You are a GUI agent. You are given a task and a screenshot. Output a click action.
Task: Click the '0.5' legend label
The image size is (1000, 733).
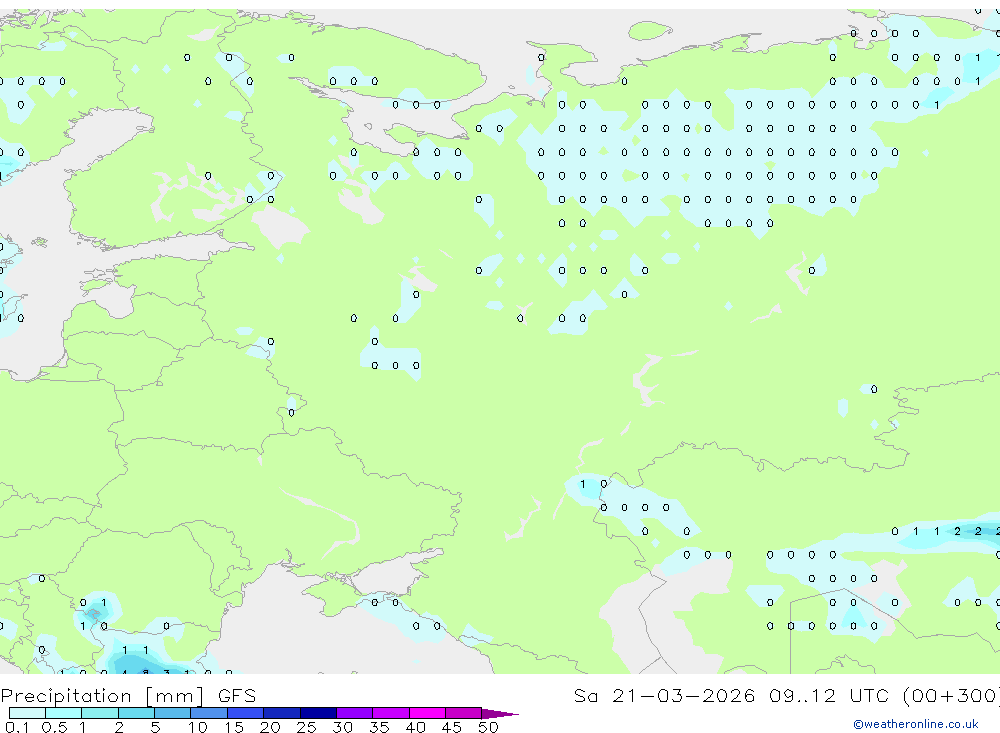tap(54, 727)
